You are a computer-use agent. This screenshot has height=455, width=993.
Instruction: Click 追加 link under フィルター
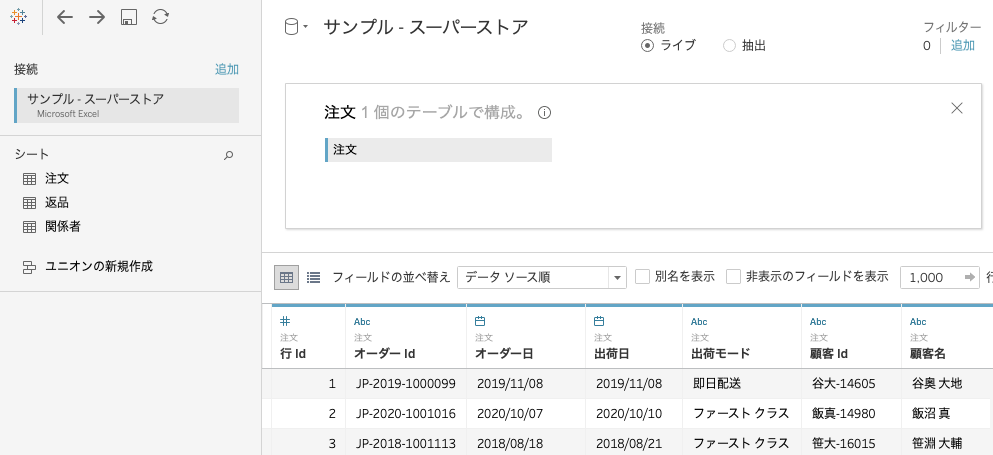963,46
